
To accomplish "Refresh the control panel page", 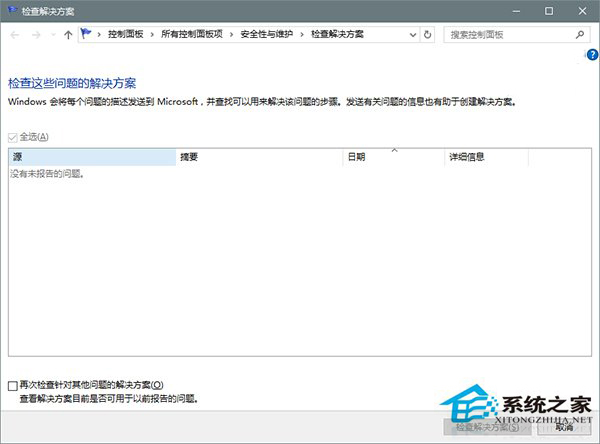I will (427, 35).
